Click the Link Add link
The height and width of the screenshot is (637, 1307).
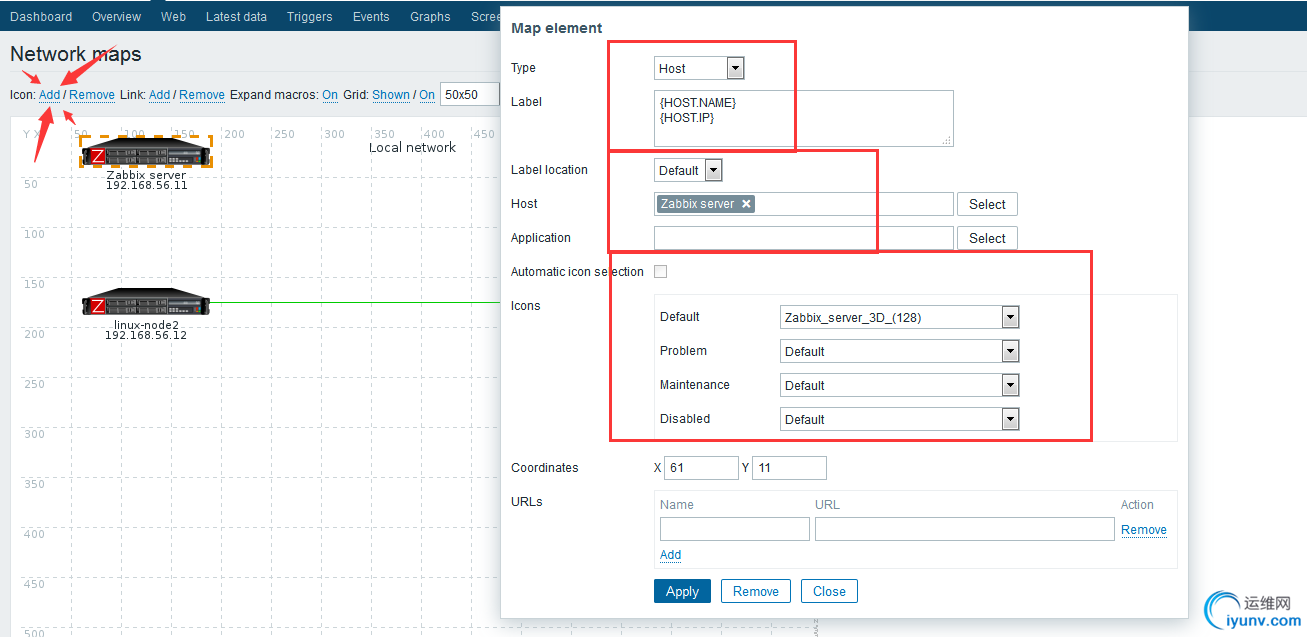pyautogui.click(x=159, y=95)
